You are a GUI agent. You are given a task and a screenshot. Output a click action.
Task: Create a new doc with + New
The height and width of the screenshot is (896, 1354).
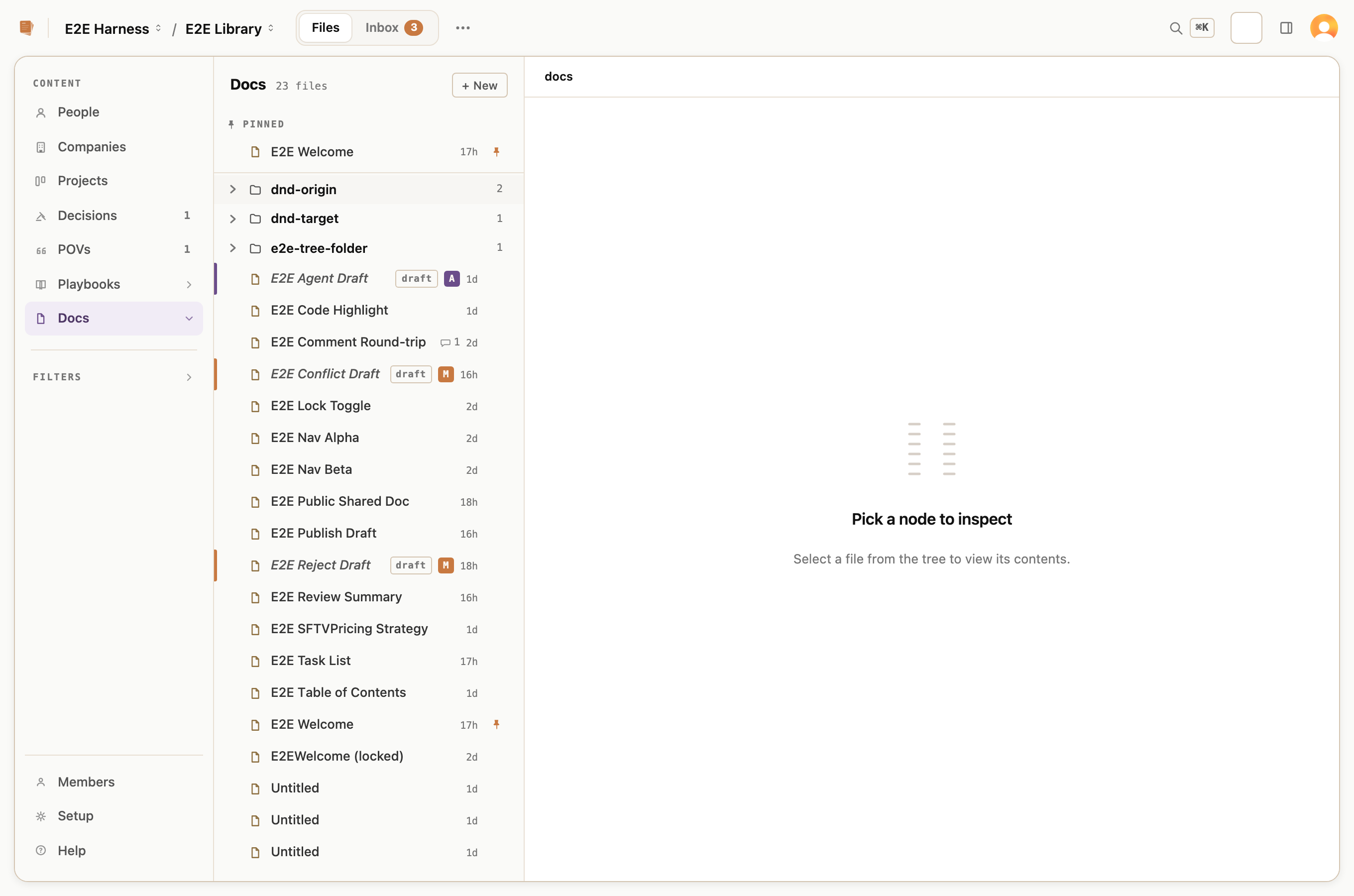tap(479, 85)
